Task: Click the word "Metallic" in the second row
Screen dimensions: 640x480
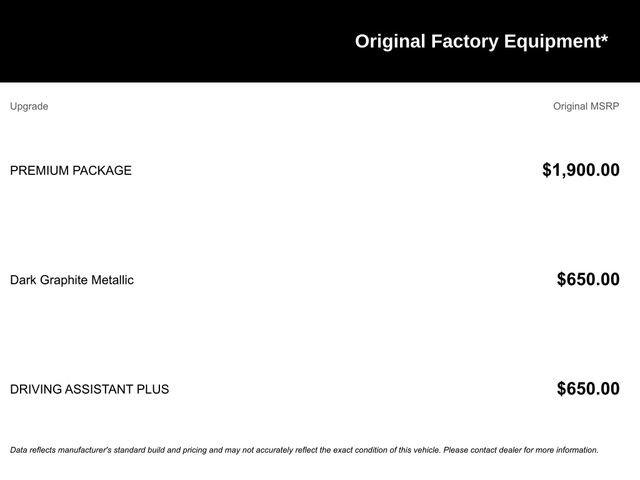Action: 112,280
